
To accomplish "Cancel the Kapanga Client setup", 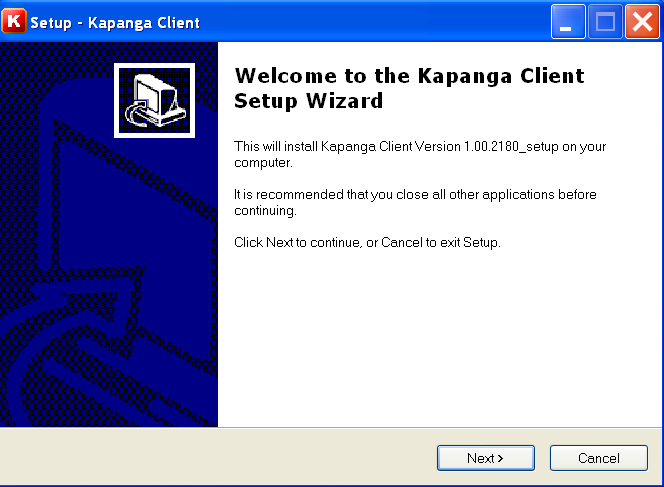I will pyautogui.click(x=599, y=458).
